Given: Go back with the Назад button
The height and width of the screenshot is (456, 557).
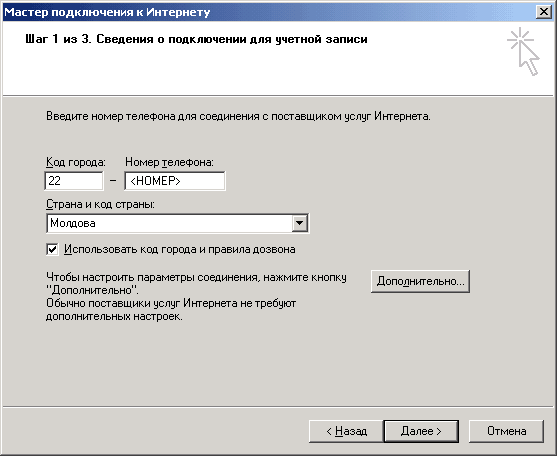Looking at the screenshot, I should [x=346, y=431].
